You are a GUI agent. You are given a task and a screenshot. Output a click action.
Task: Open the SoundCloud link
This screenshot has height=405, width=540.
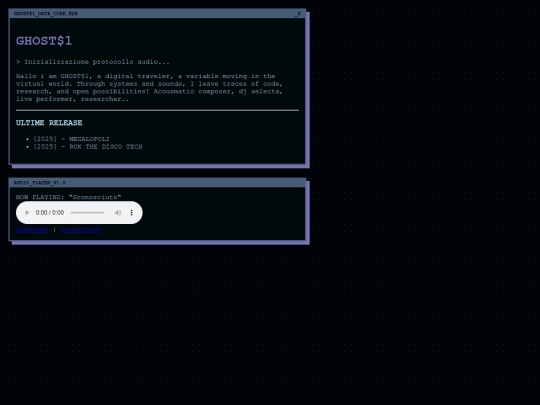coord(81,230)
